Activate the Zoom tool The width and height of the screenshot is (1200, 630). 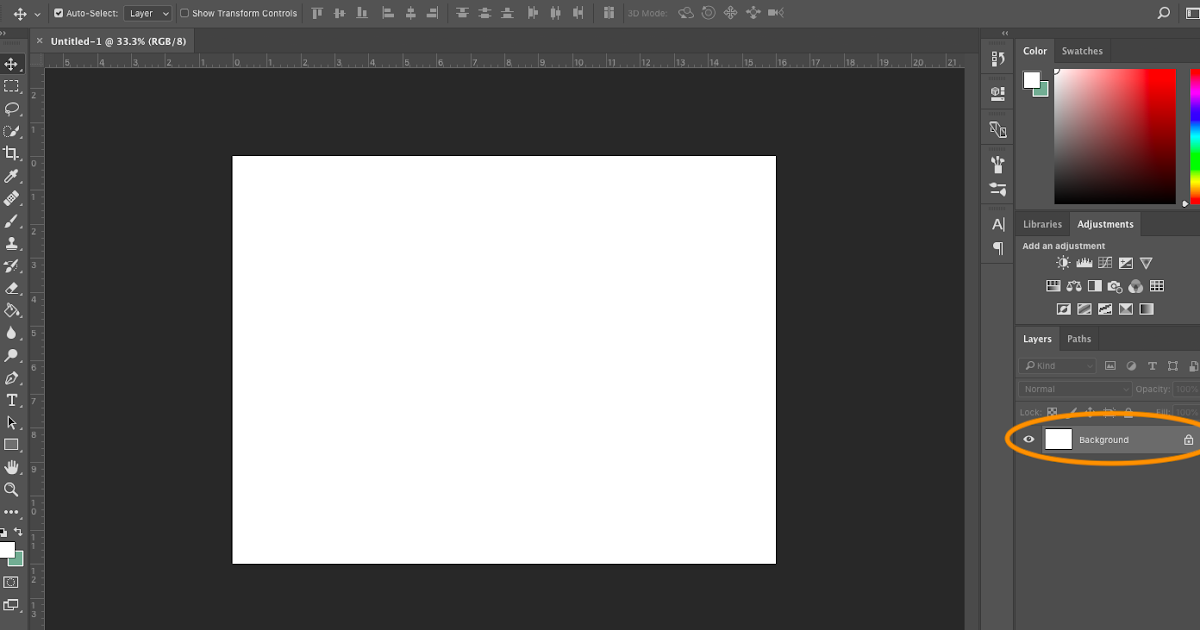click(x=12, y=490)
